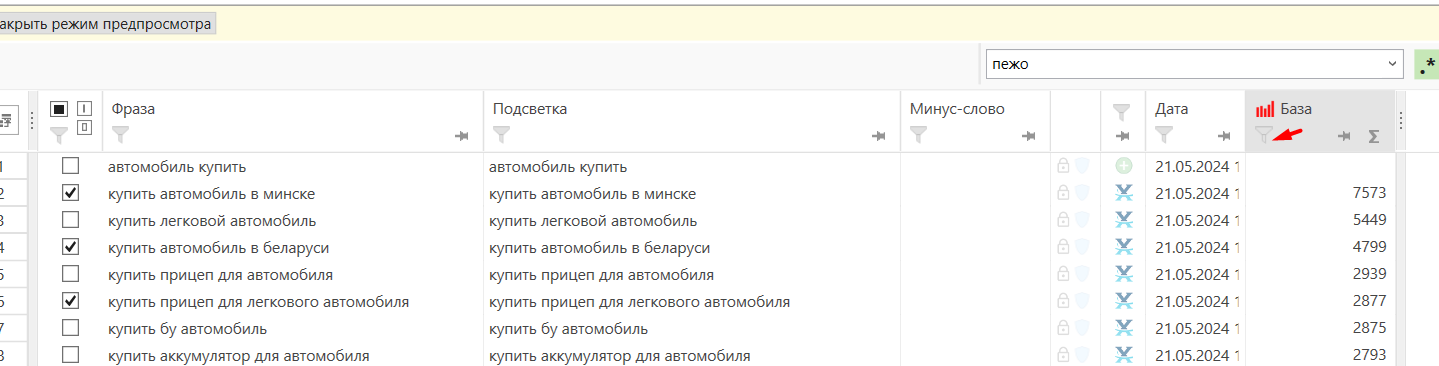Pin the Подсветка column
Image resolution: width=1439 pixels, height=366 pixels.
(x=879, y=136)
